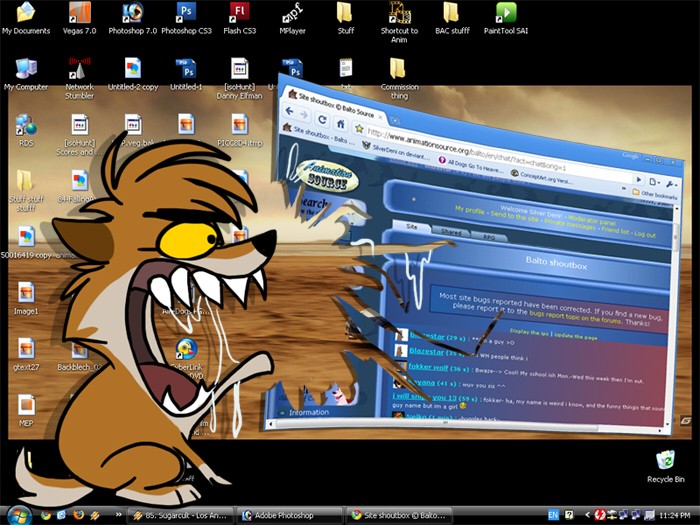Select the Untitled-1 Photoshop file icon
The image size is (700, 525).
tap(186, 74)
